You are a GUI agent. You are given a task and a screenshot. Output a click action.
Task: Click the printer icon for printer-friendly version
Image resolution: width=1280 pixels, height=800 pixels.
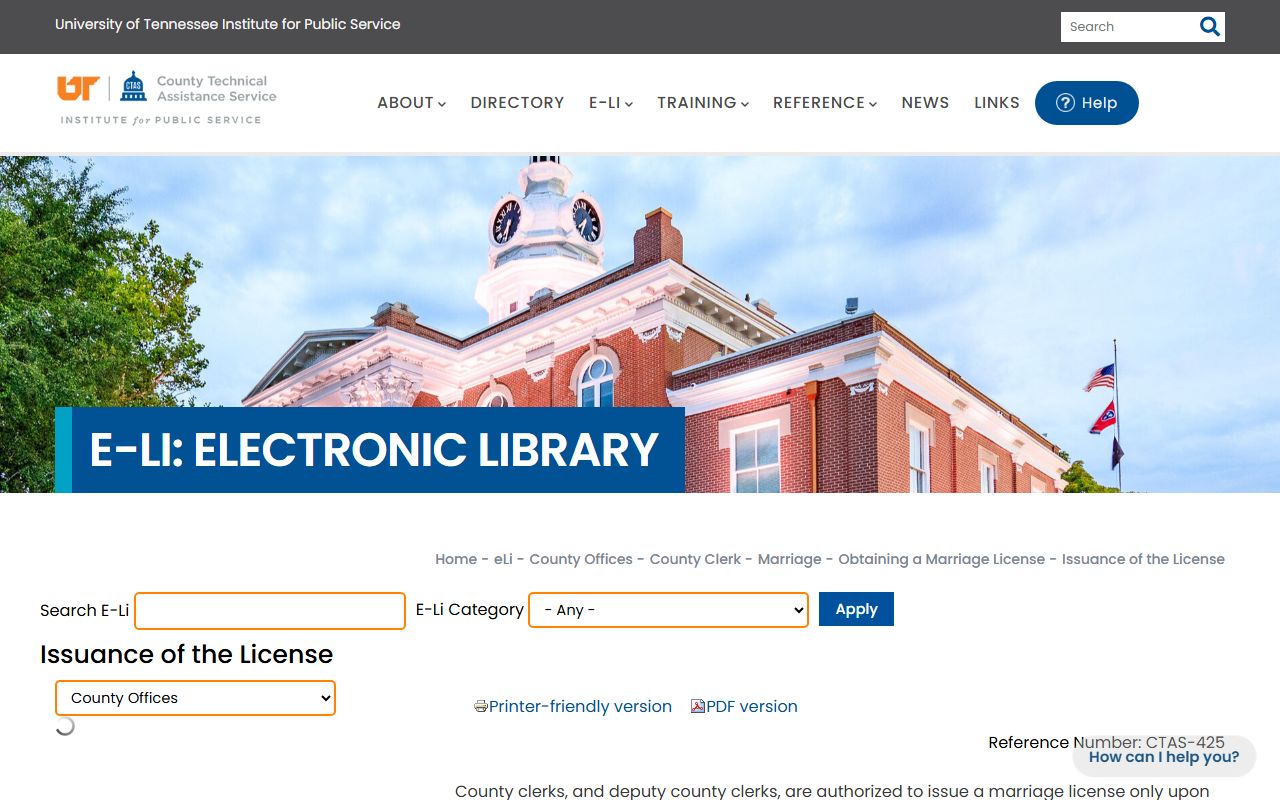coord(481,707)
